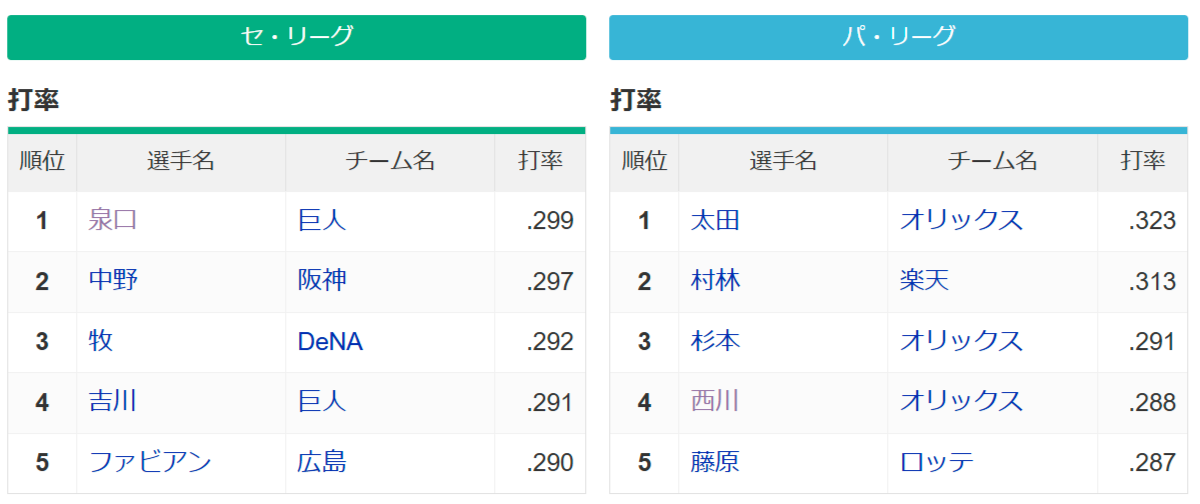The width and height of the screenshot is (1200, 504).
Task: Open team link 広島
Action: [322, 463]
